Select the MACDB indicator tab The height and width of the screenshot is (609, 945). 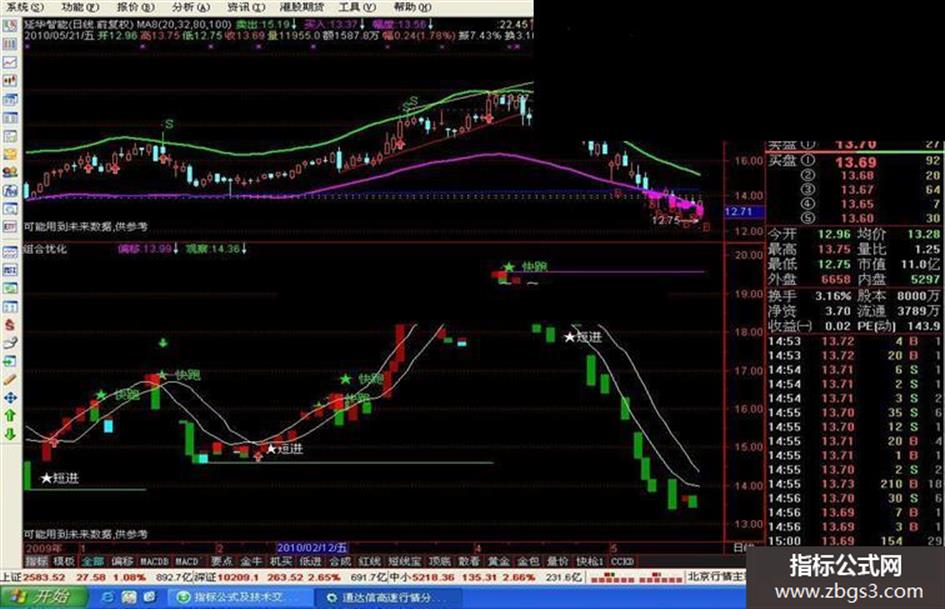click(154, 561)
